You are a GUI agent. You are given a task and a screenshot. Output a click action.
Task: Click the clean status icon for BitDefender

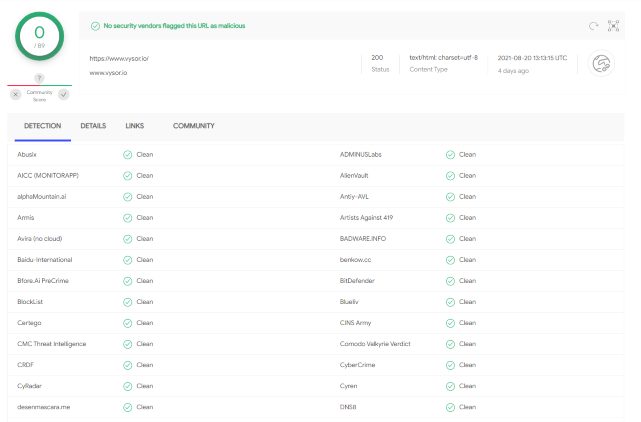(x=450, y=281)
